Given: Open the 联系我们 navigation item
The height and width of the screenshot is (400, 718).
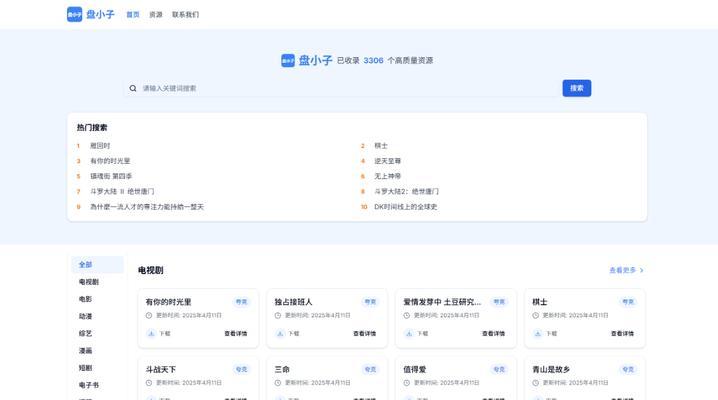Looking at the screenshot, I should [x=185, y=15].
